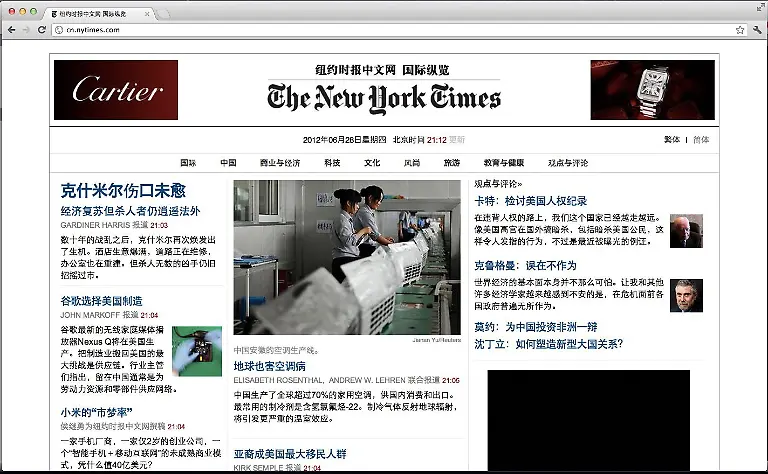This screenshot has height=474, width=768.
Task: Open the 小米的“市梦率” article
Action: coord(96,412)
